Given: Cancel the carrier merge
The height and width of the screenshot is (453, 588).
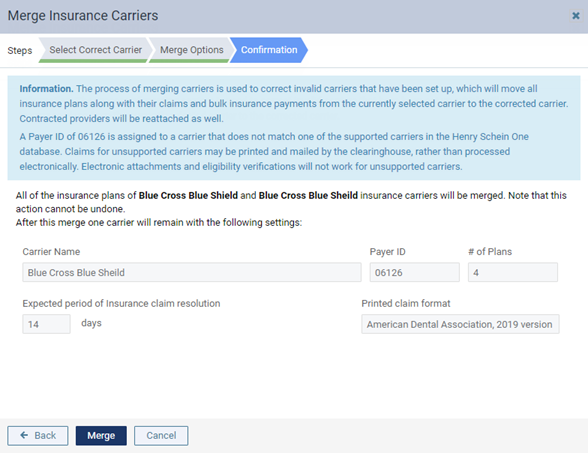Looking at the screenshot, I should click(x=161, y=435).
